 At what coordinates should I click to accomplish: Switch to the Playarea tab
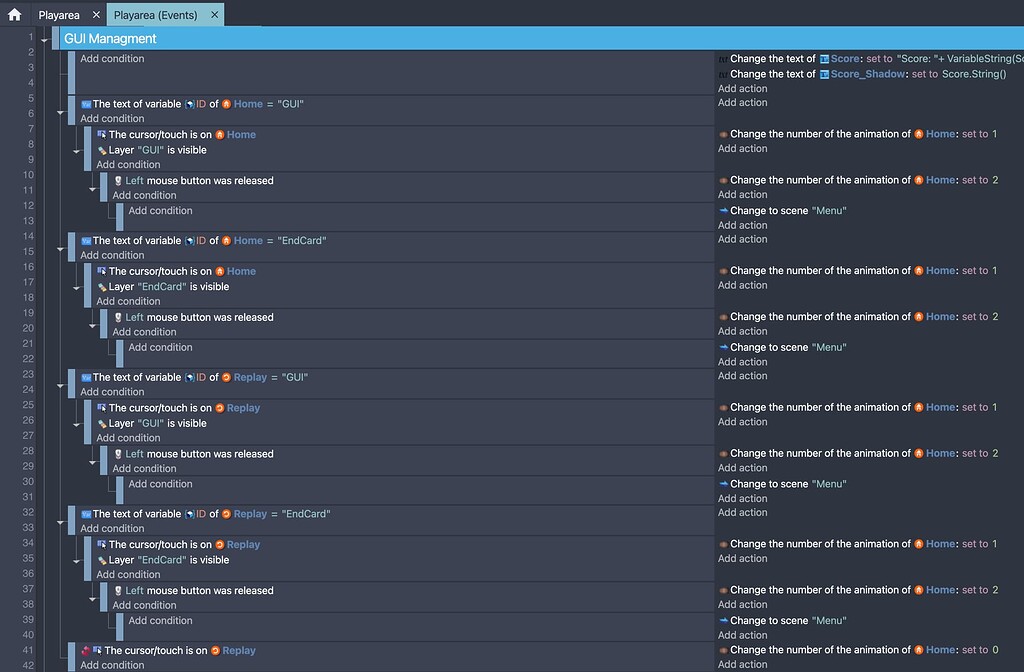pos(60,14)
